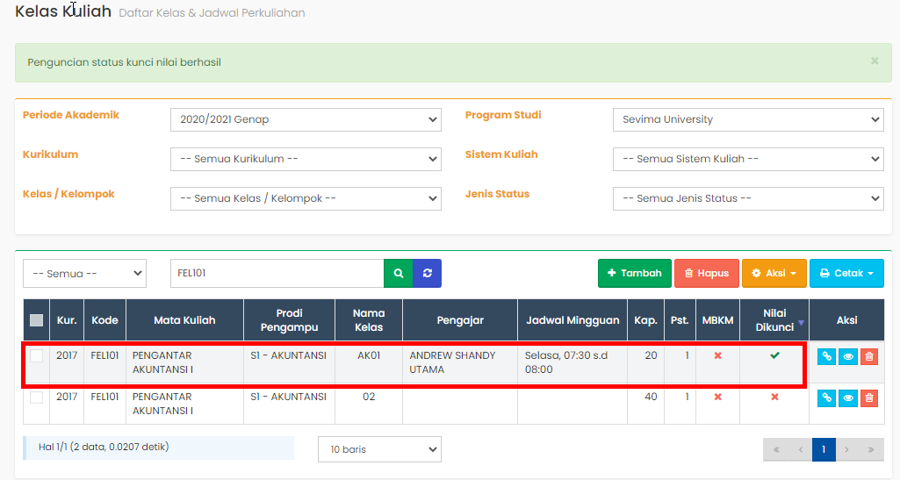Open the Cetak print menu
900x480 pixels.
click(x=846, y=273)
